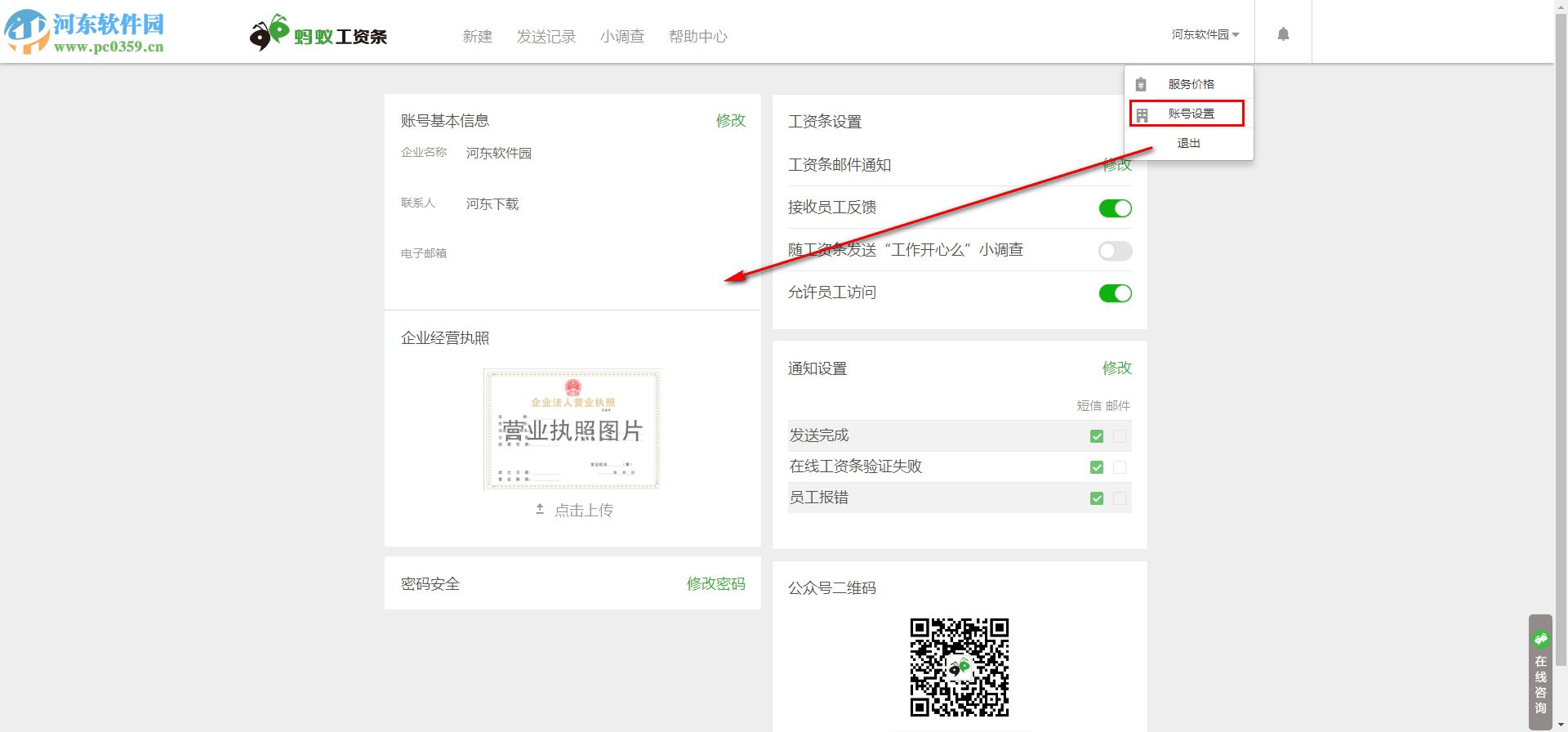The height and width of the screenshot is (732, 1568).
Task: Click 修改 for 通知设置
Action: (x=1117, y=368)
